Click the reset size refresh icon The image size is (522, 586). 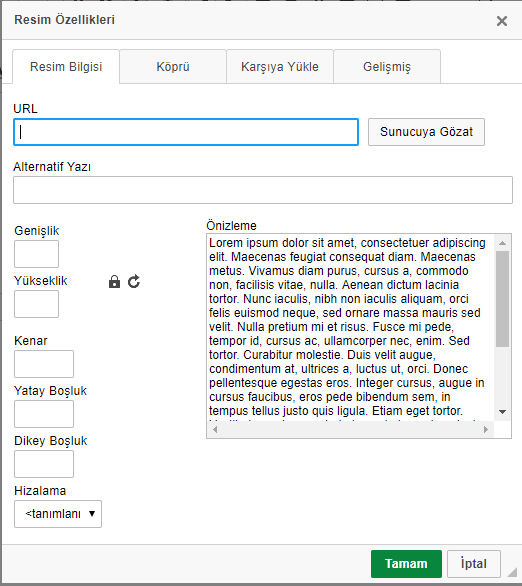tap(134, 281)
